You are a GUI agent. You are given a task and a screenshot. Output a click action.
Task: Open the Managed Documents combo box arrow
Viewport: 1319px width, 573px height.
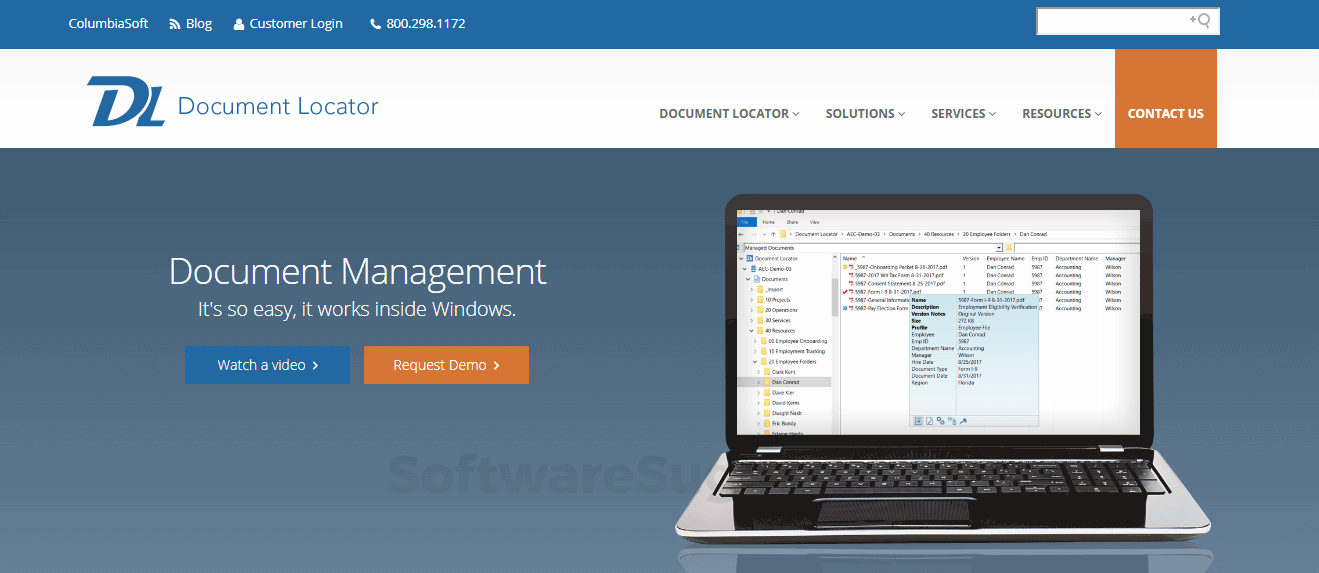[x=998, y=247]
